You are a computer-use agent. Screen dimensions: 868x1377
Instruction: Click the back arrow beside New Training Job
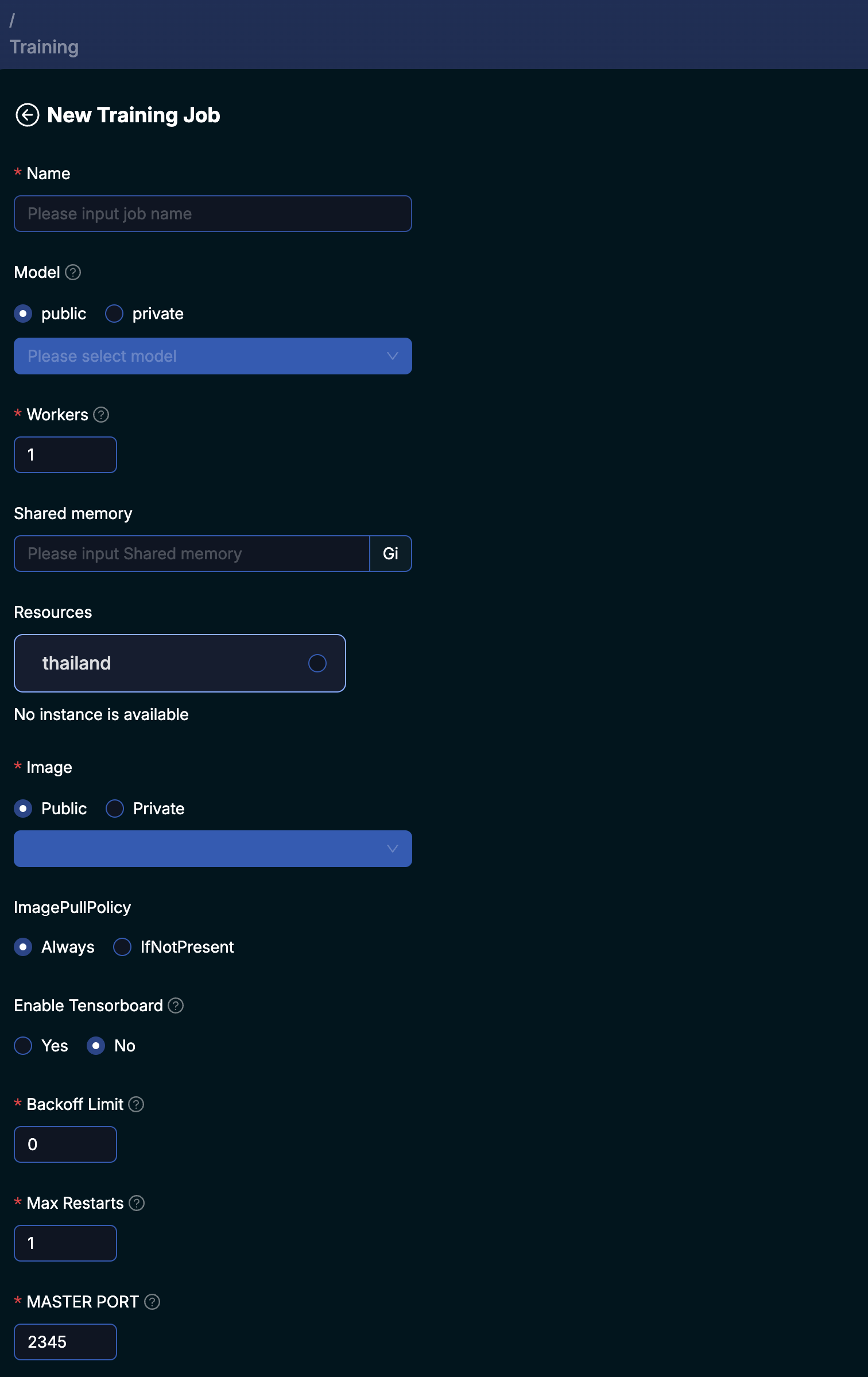(27, 115)
